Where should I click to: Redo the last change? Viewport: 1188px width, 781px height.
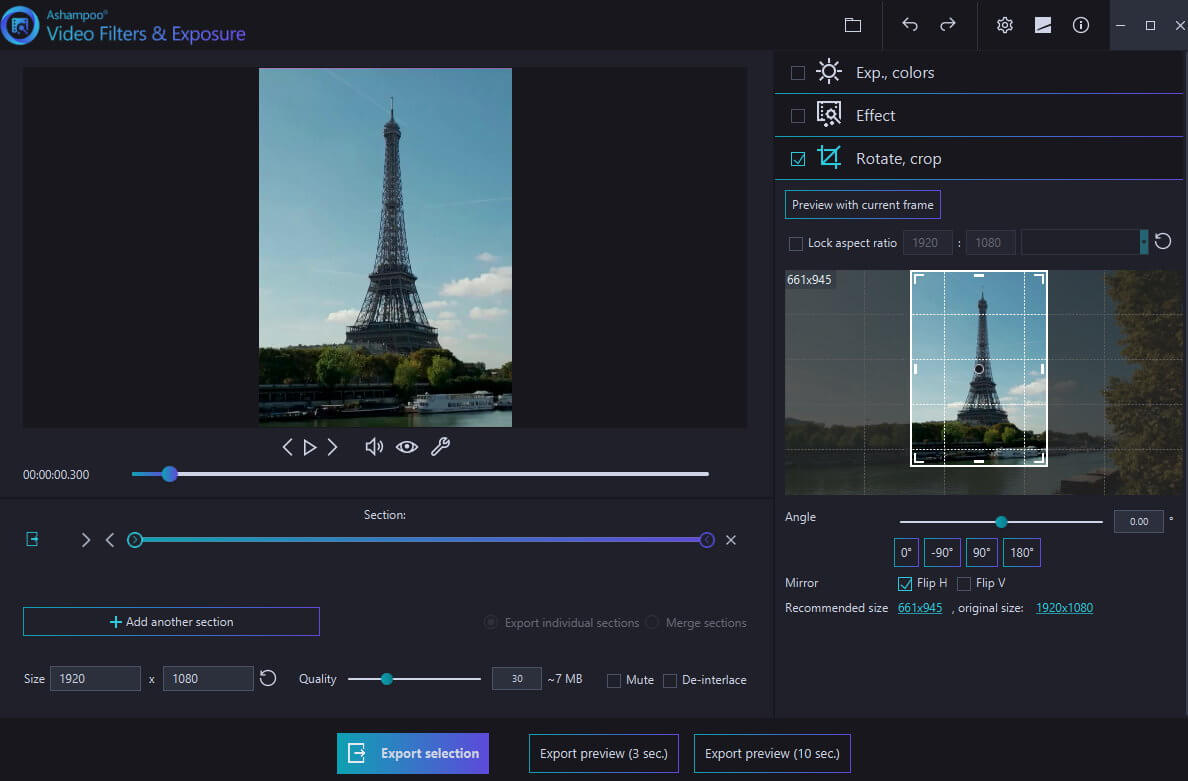pos(948,24)
